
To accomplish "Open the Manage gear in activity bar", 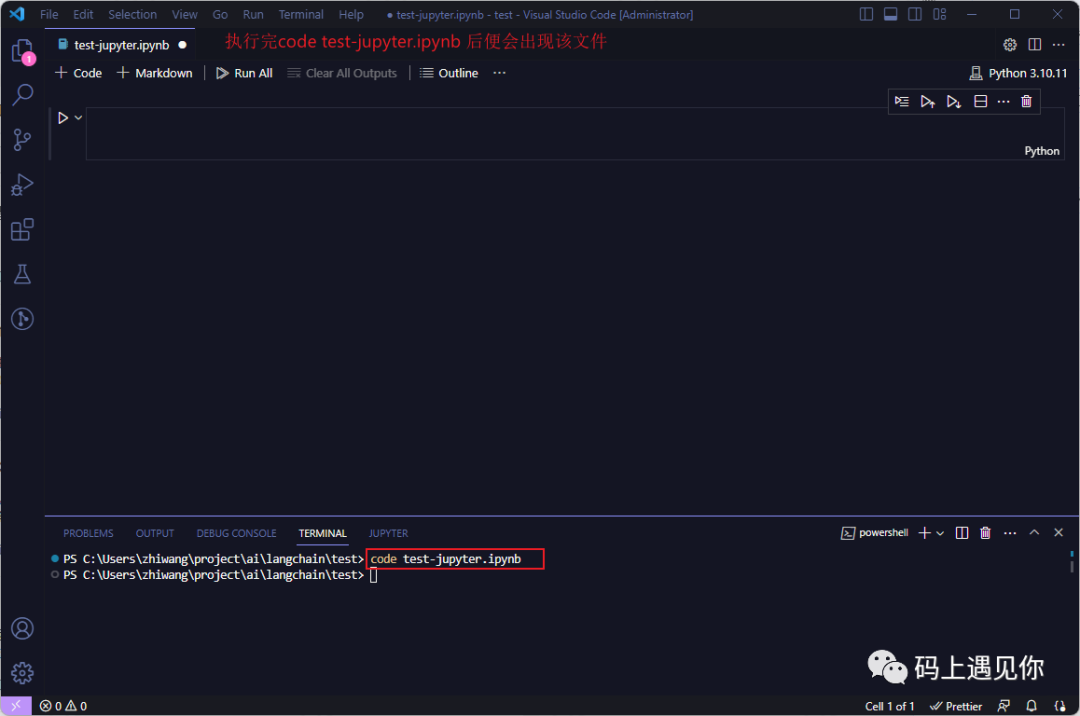I will pos(23,673).
